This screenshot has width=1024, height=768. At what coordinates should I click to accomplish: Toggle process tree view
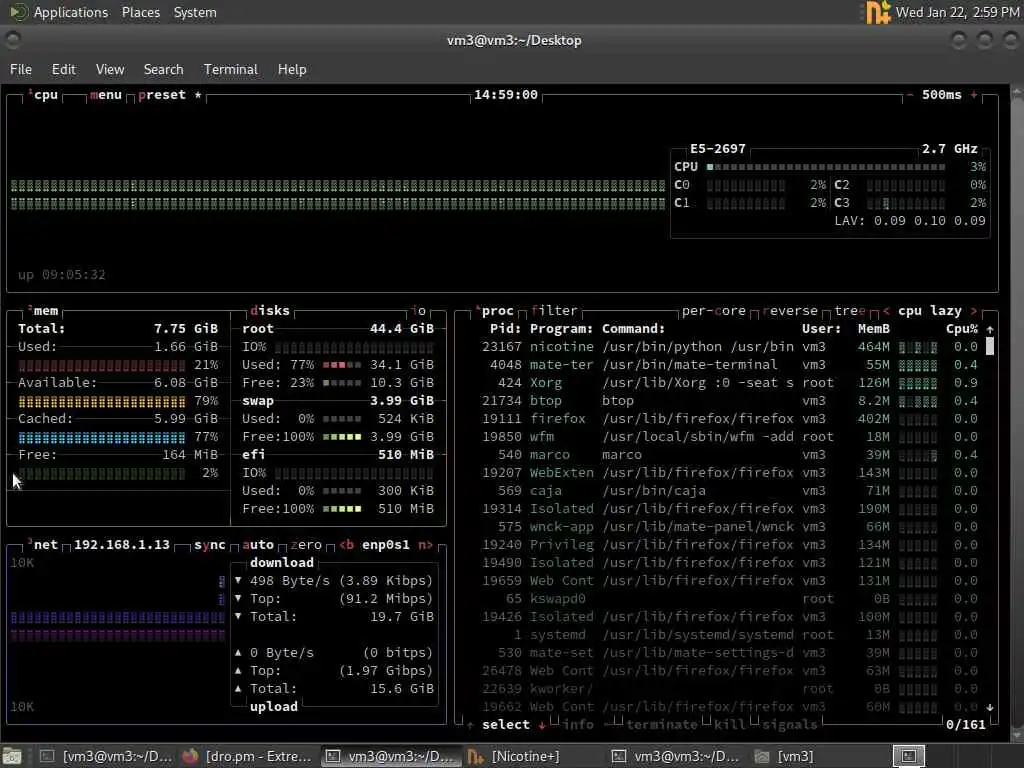click(850, 311)
